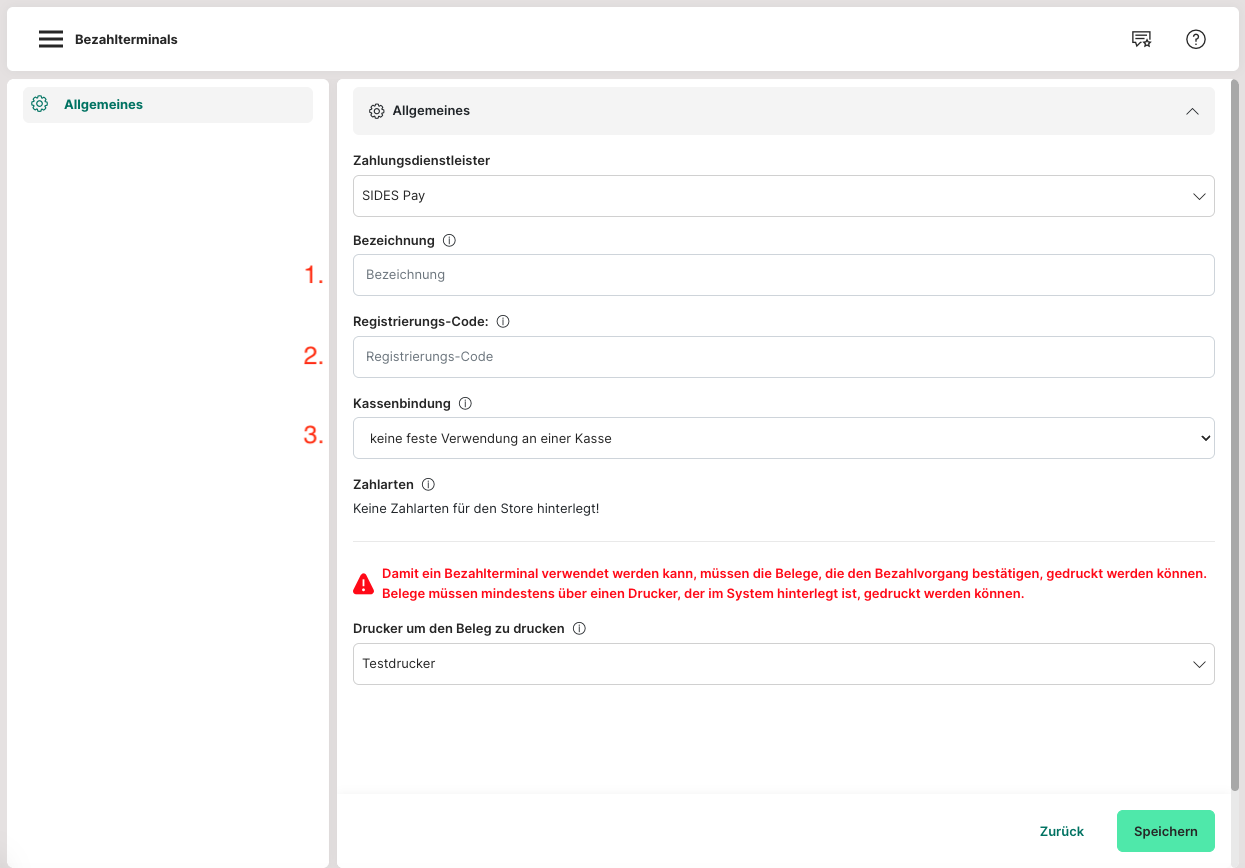The width and height of the screenshot is (1245, 868).
Task: Click info icon beside Drucker label
Action: tap(579, 629)
